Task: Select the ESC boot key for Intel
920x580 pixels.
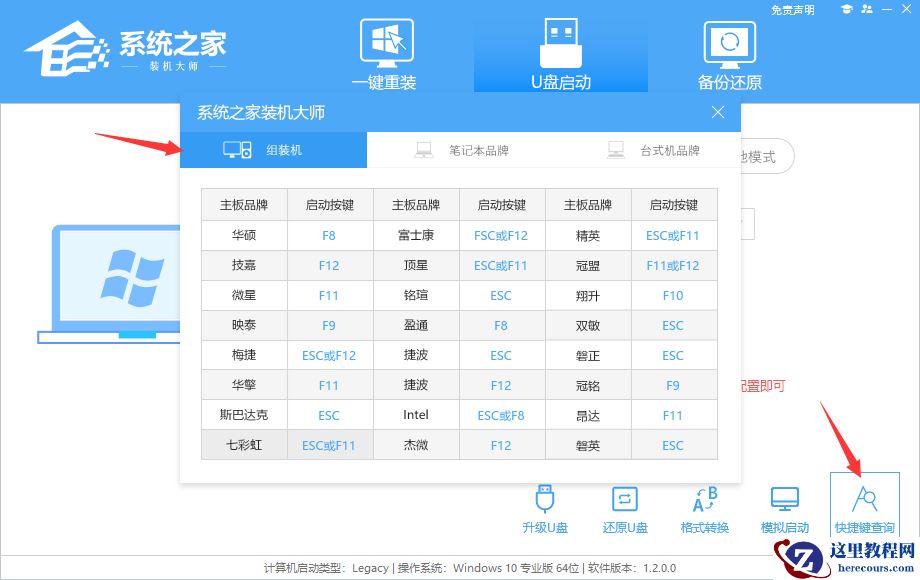Action: [x=501, y=414]
